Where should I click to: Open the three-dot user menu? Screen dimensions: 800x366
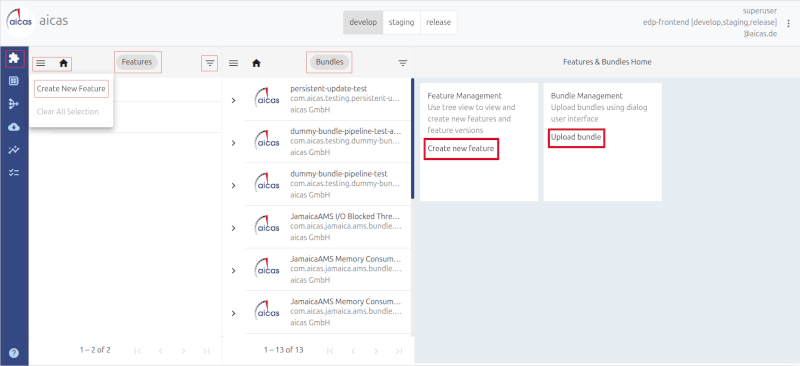(789, 23)
